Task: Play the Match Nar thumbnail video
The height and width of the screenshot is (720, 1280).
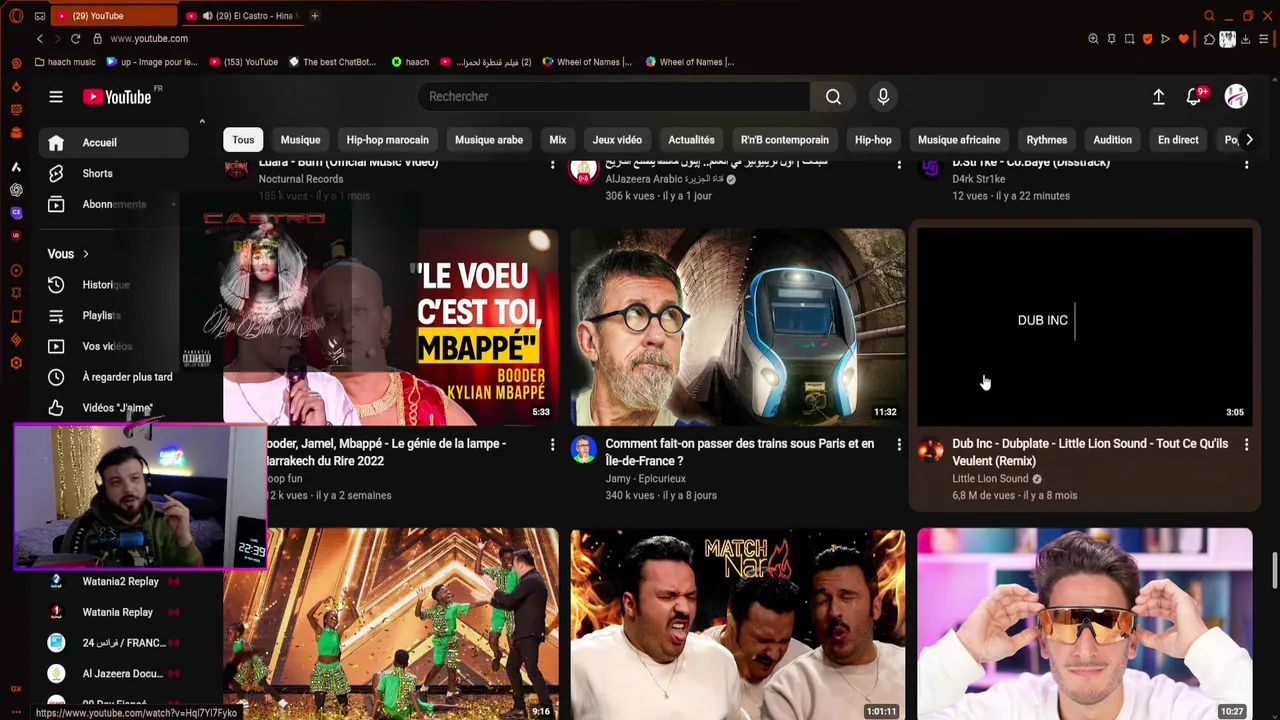Action: (738, 624)
